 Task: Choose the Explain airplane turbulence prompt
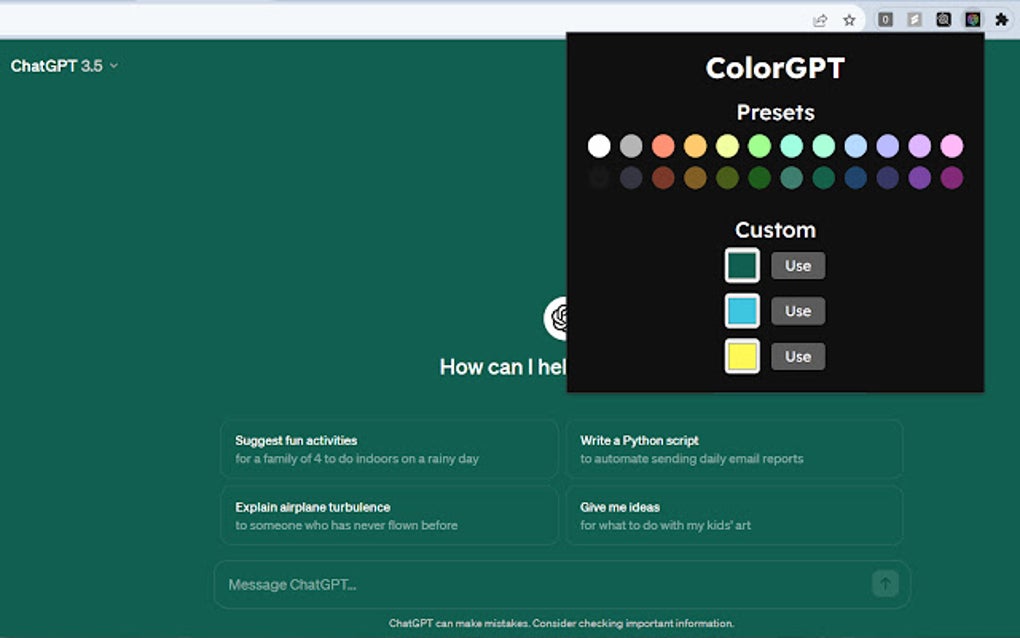(389, 516)
